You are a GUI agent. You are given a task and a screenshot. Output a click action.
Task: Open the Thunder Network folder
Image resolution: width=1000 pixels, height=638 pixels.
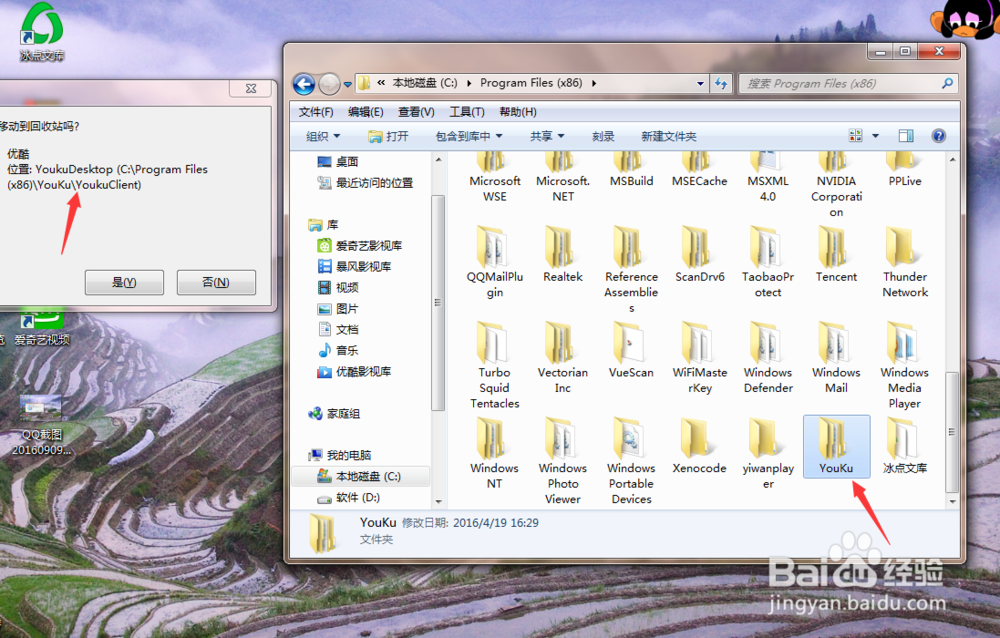[904, 262]
